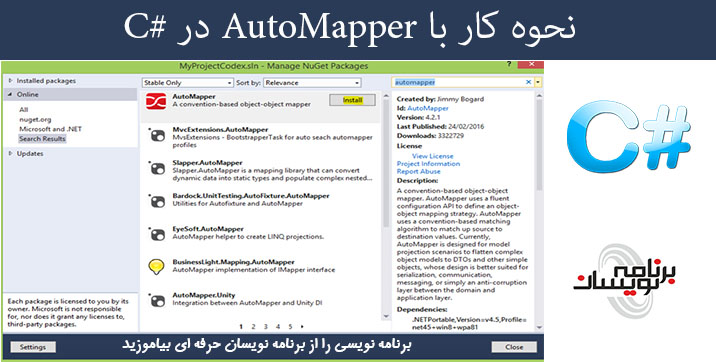The width and height of the screenshot is (716, 362).
Task: Click the Version: 4.2.1 text
Action: 418,117
